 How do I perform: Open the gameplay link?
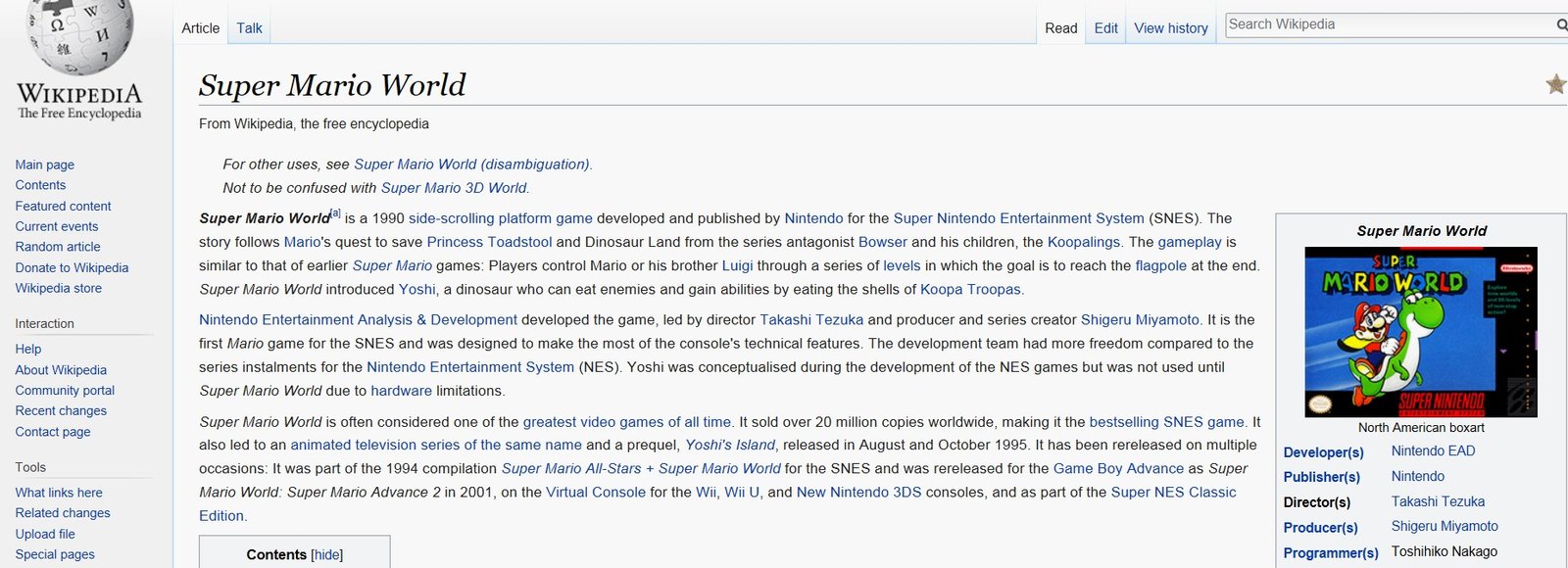tap(1190, 242)
